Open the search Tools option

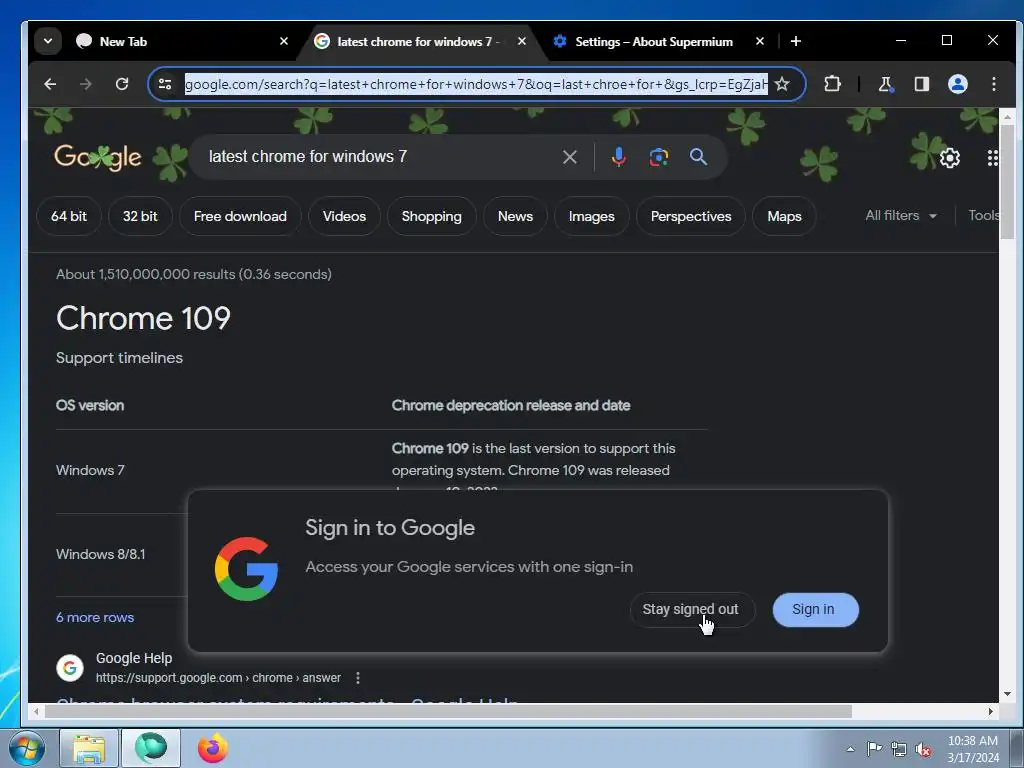click(x=983, y=216)
